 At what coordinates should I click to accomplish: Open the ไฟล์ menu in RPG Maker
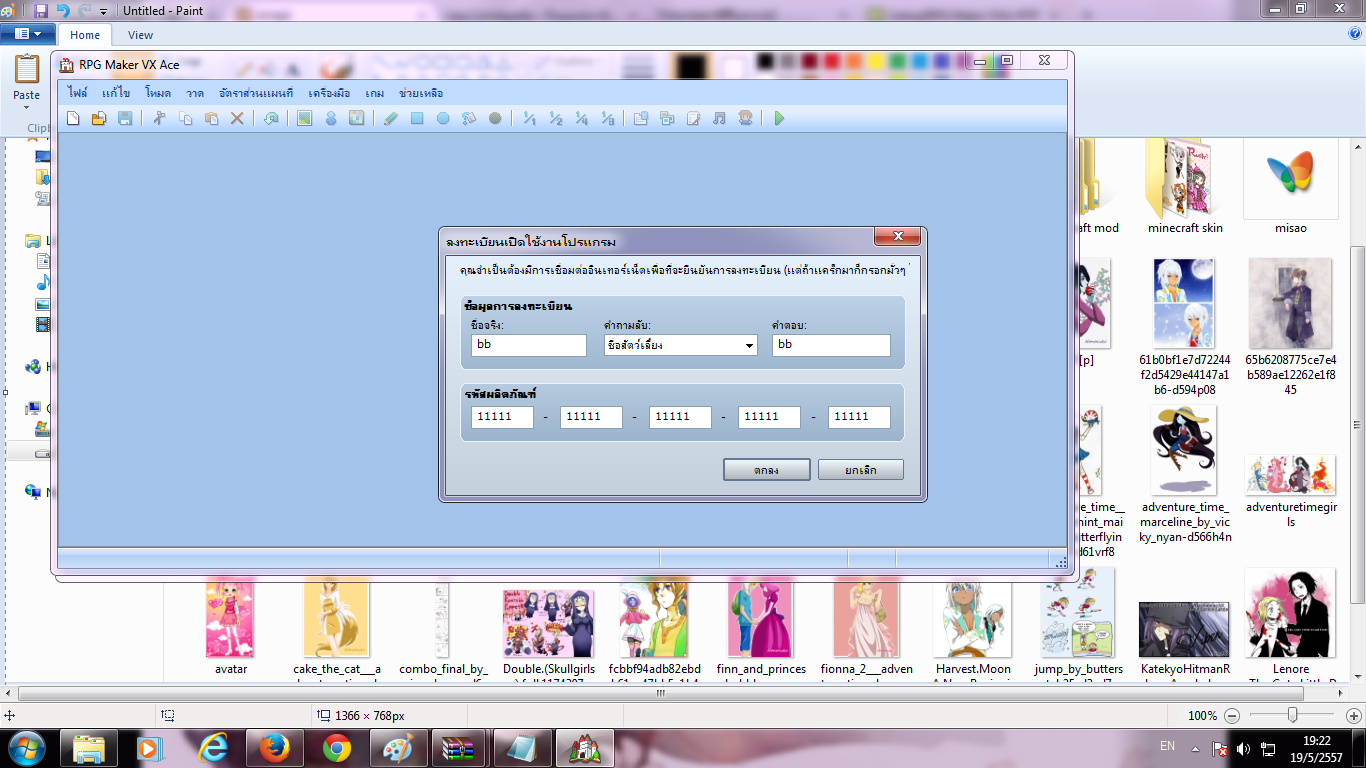[x=77, y=93]
